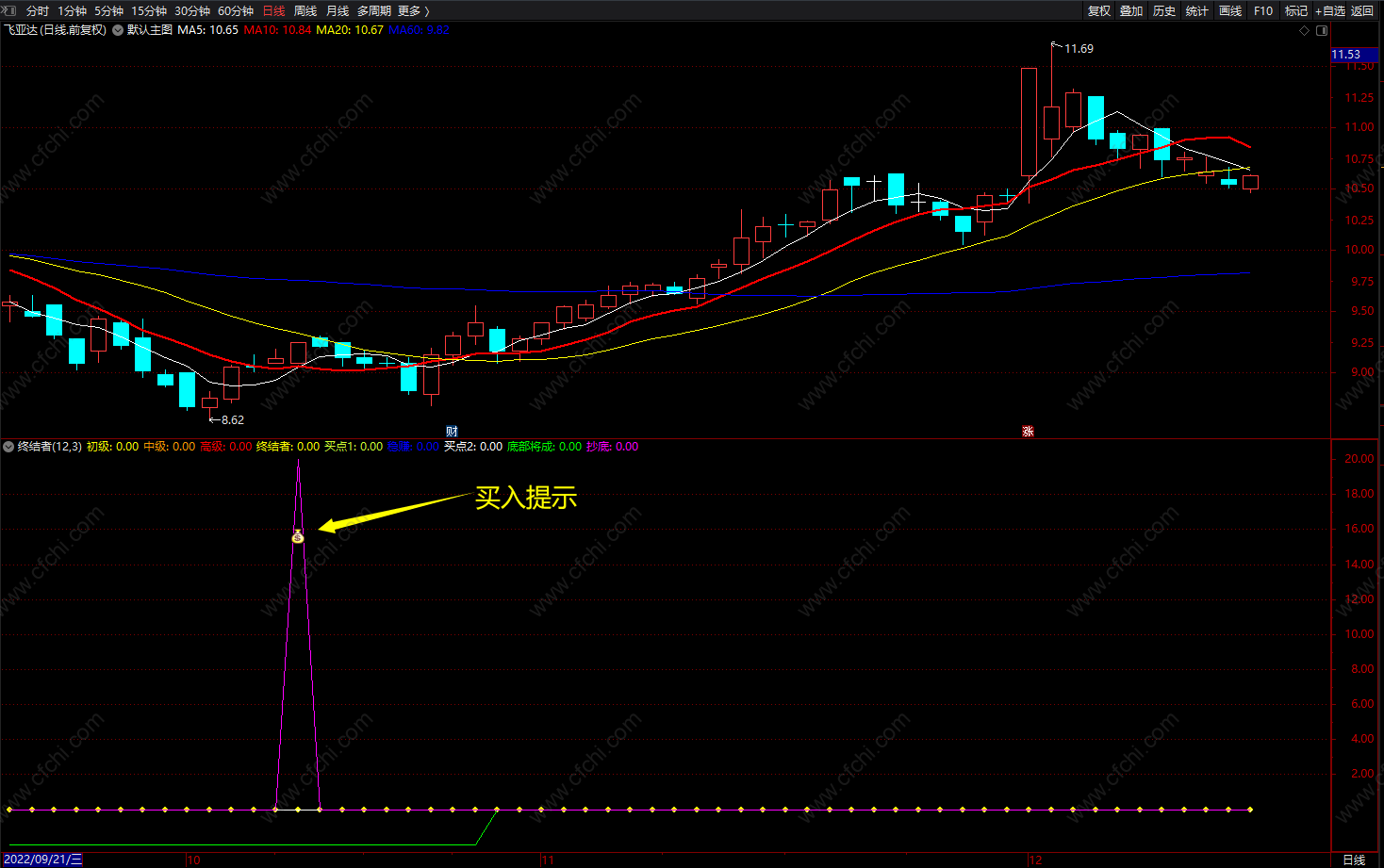The height and width of the screenshot is (868, 1384).
Task: Expand the 默认主图 main chart dropdown
Action: tap(118, 30)
